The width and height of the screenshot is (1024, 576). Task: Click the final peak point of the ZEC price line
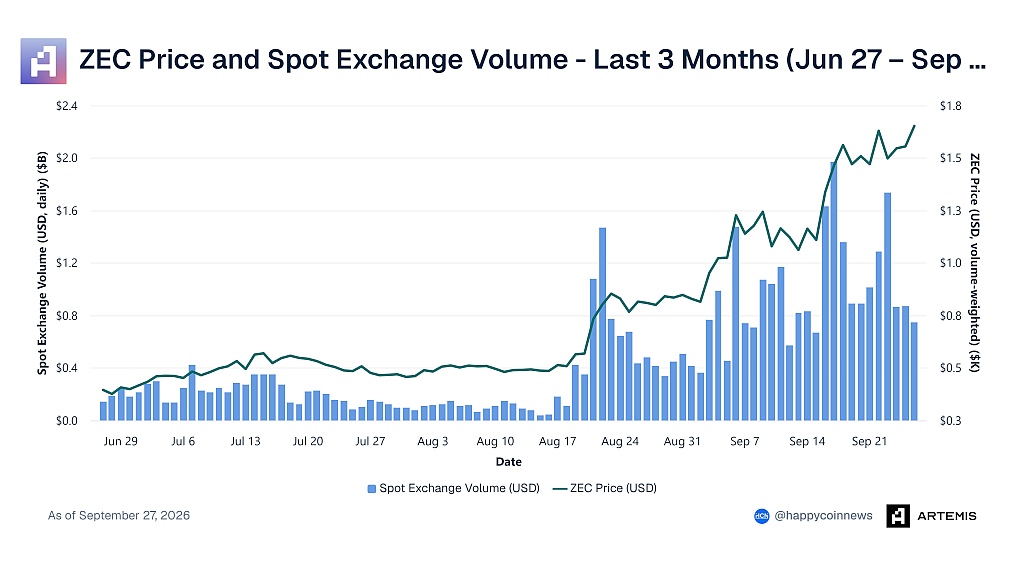(x=914, y=126)
